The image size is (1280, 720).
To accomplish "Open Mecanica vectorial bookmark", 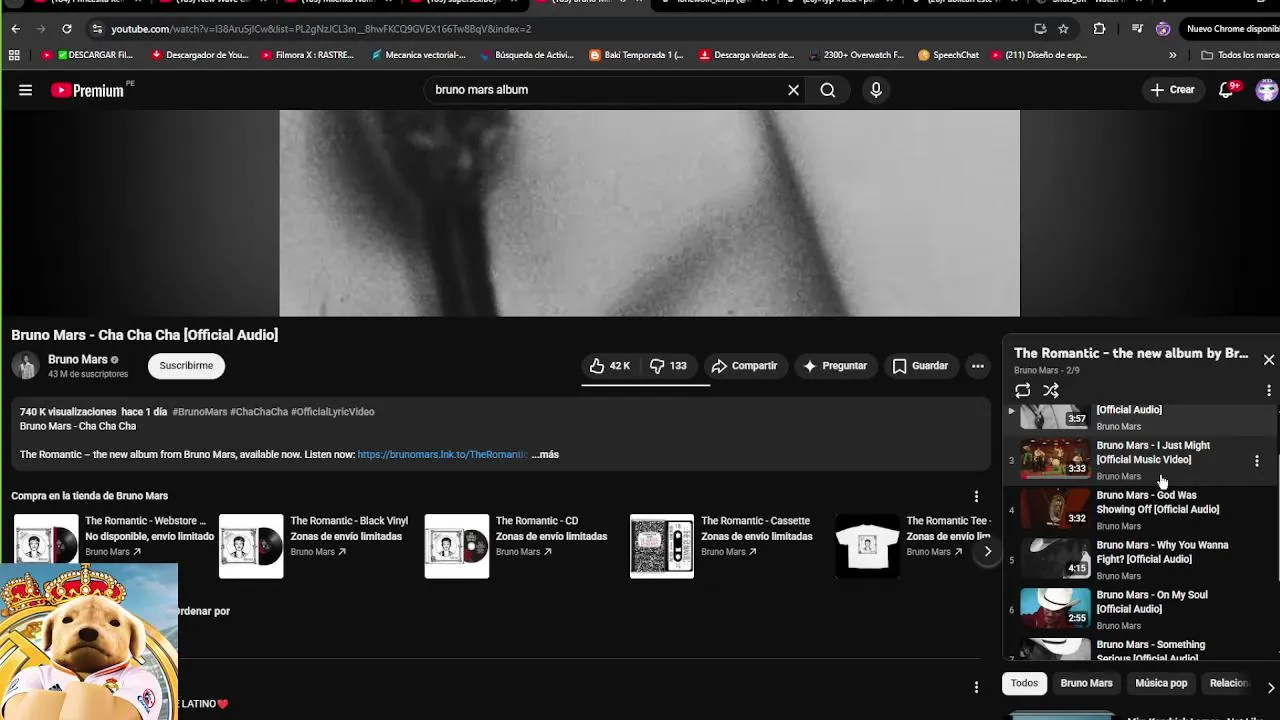I will 418,55.
